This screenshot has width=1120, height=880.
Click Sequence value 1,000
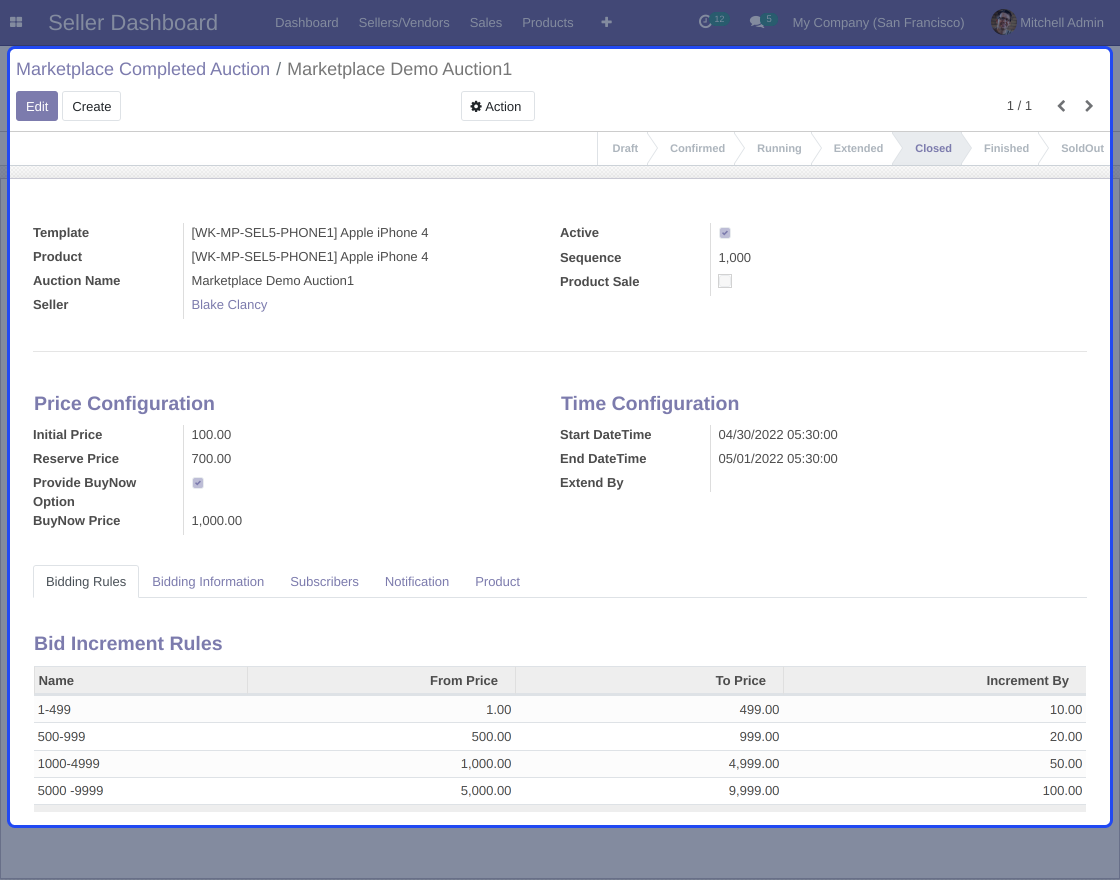[x=734, y=257]
